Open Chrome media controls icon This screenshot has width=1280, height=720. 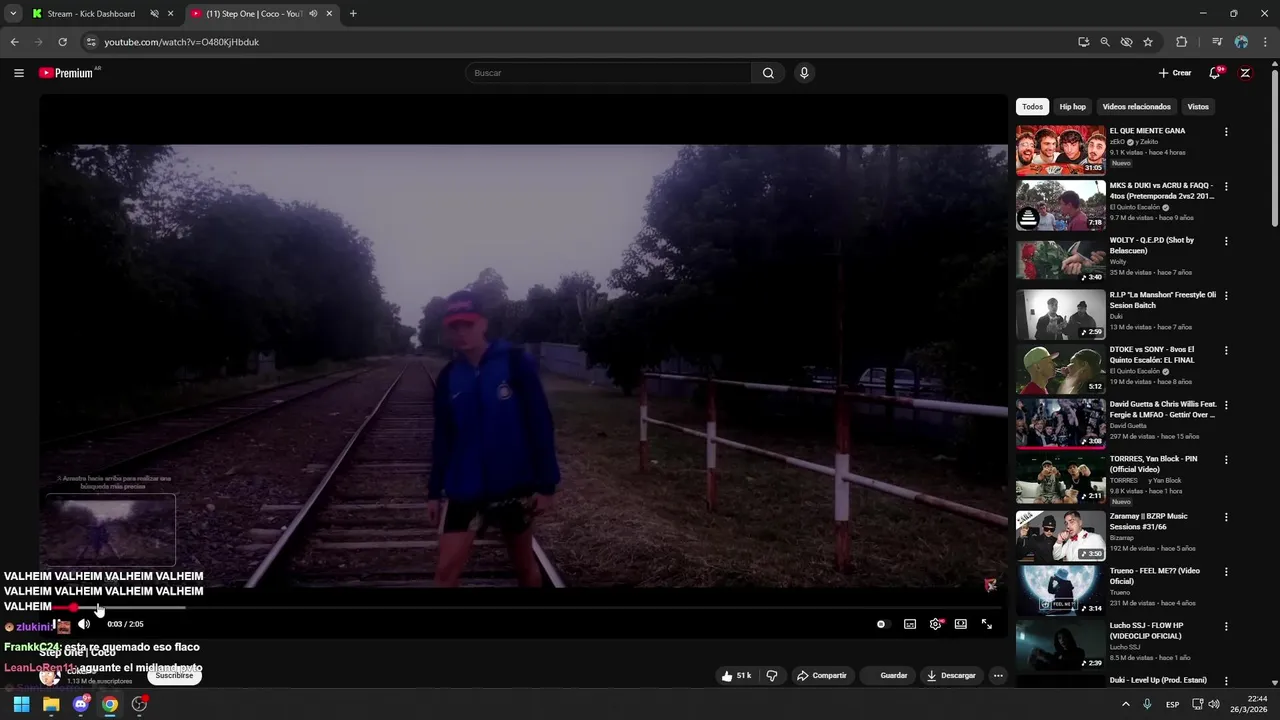point(1217,42)
